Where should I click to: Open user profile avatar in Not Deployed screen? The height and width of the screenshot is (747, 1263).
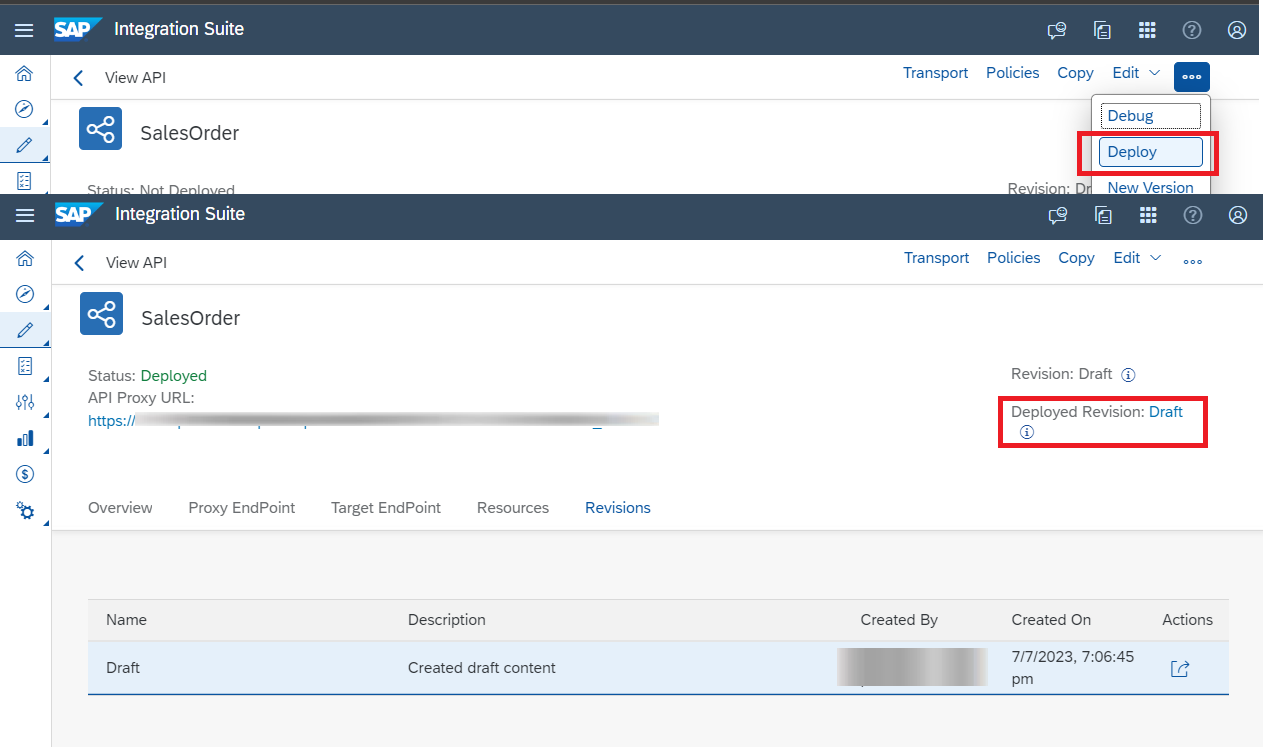pos(1237,30)
